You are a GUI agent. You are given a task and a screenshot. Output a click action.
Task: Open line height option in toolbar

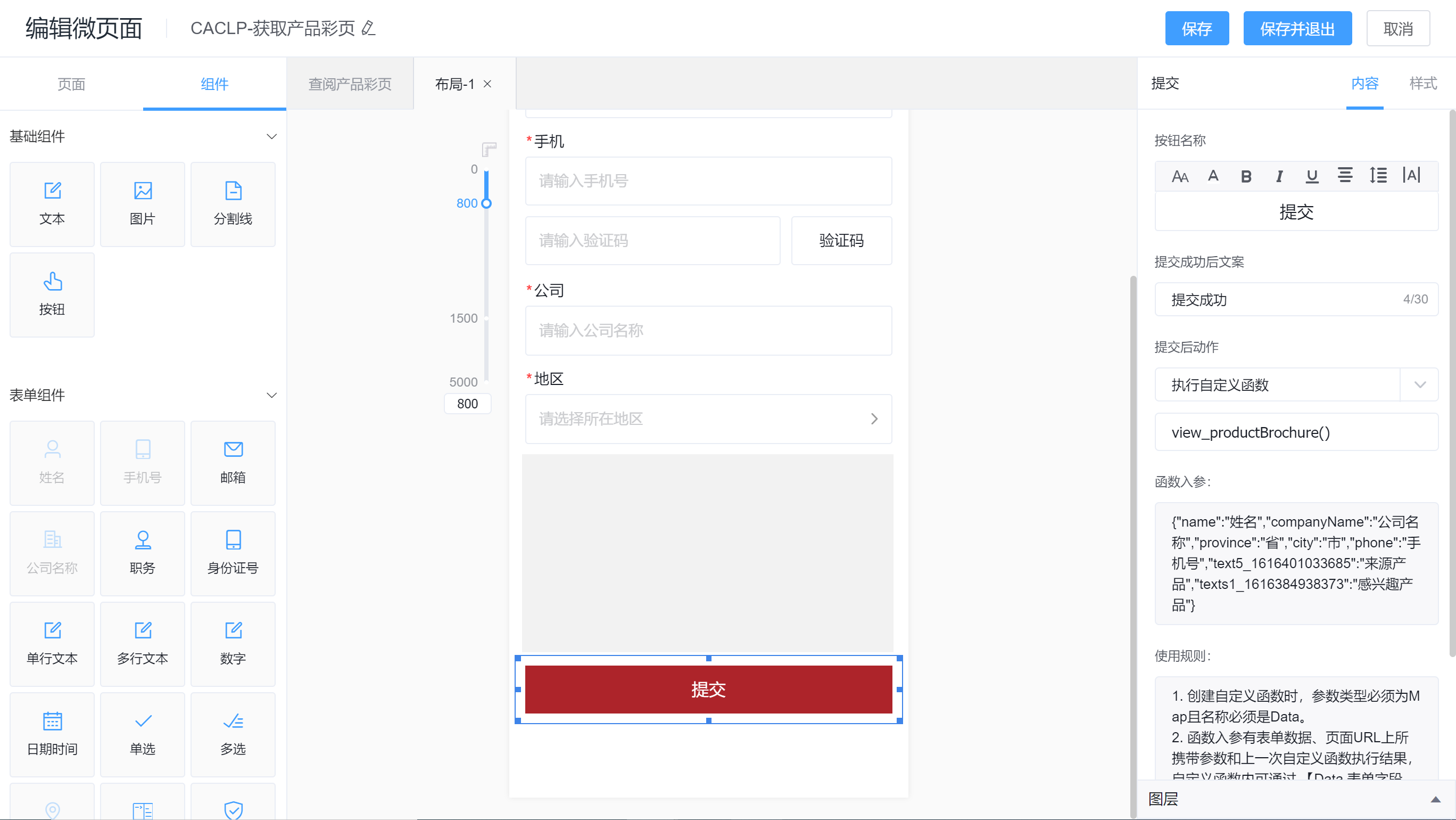[1378, 176]
